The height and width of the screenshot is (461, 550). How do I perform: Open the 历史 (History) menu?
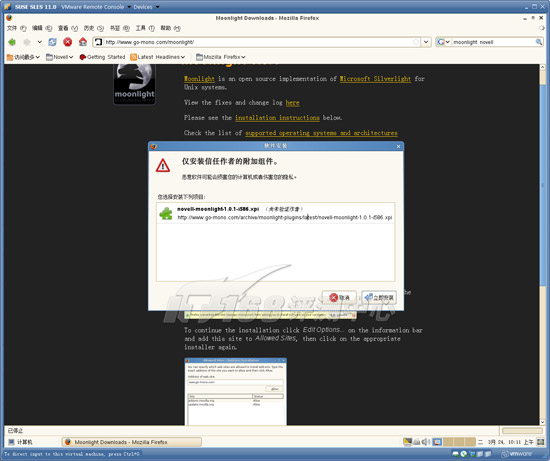(94, 28)
